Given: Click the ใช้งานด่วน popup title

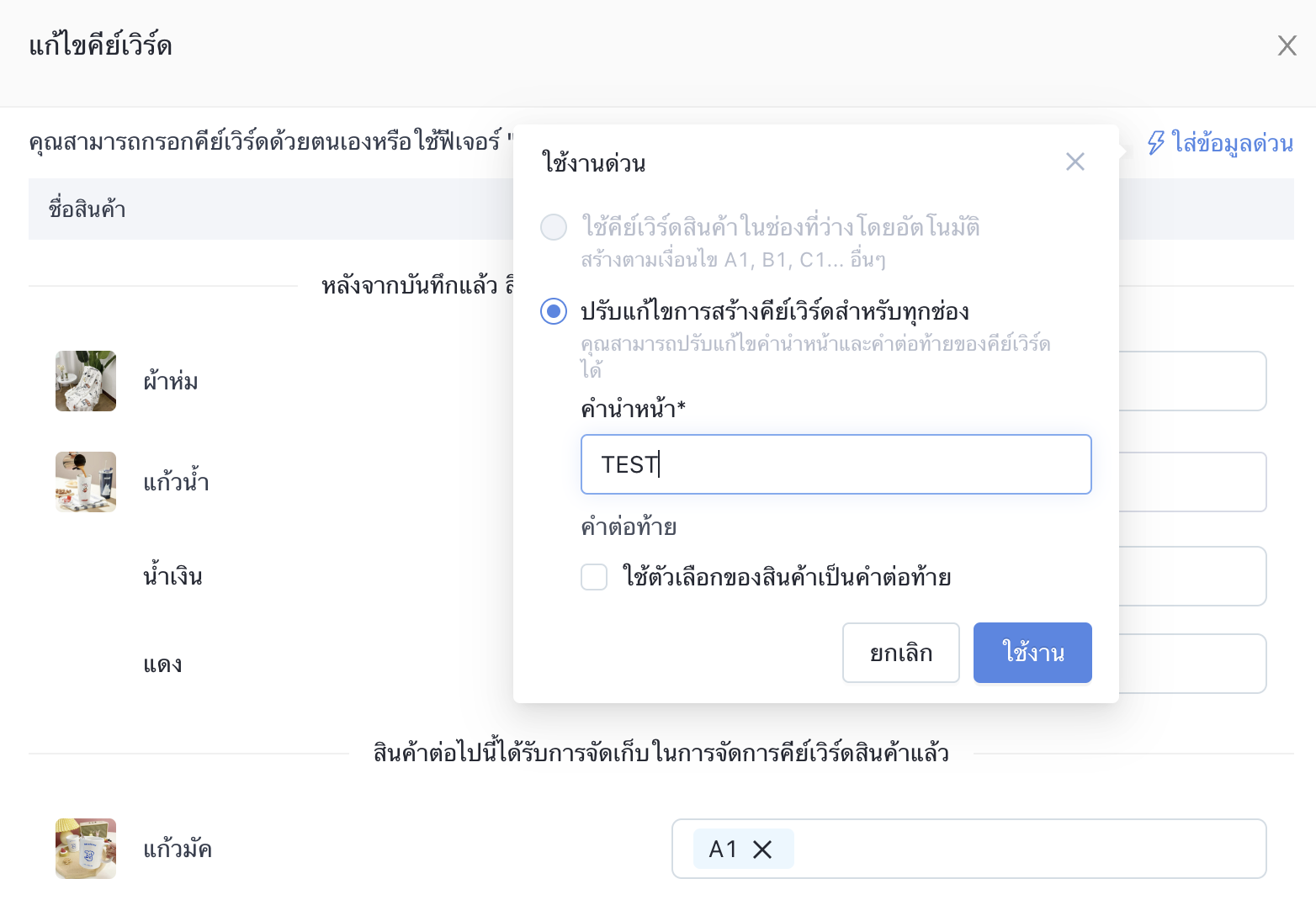Looking at the screenshot, I should pyautogui.click(x=594, y=162).
